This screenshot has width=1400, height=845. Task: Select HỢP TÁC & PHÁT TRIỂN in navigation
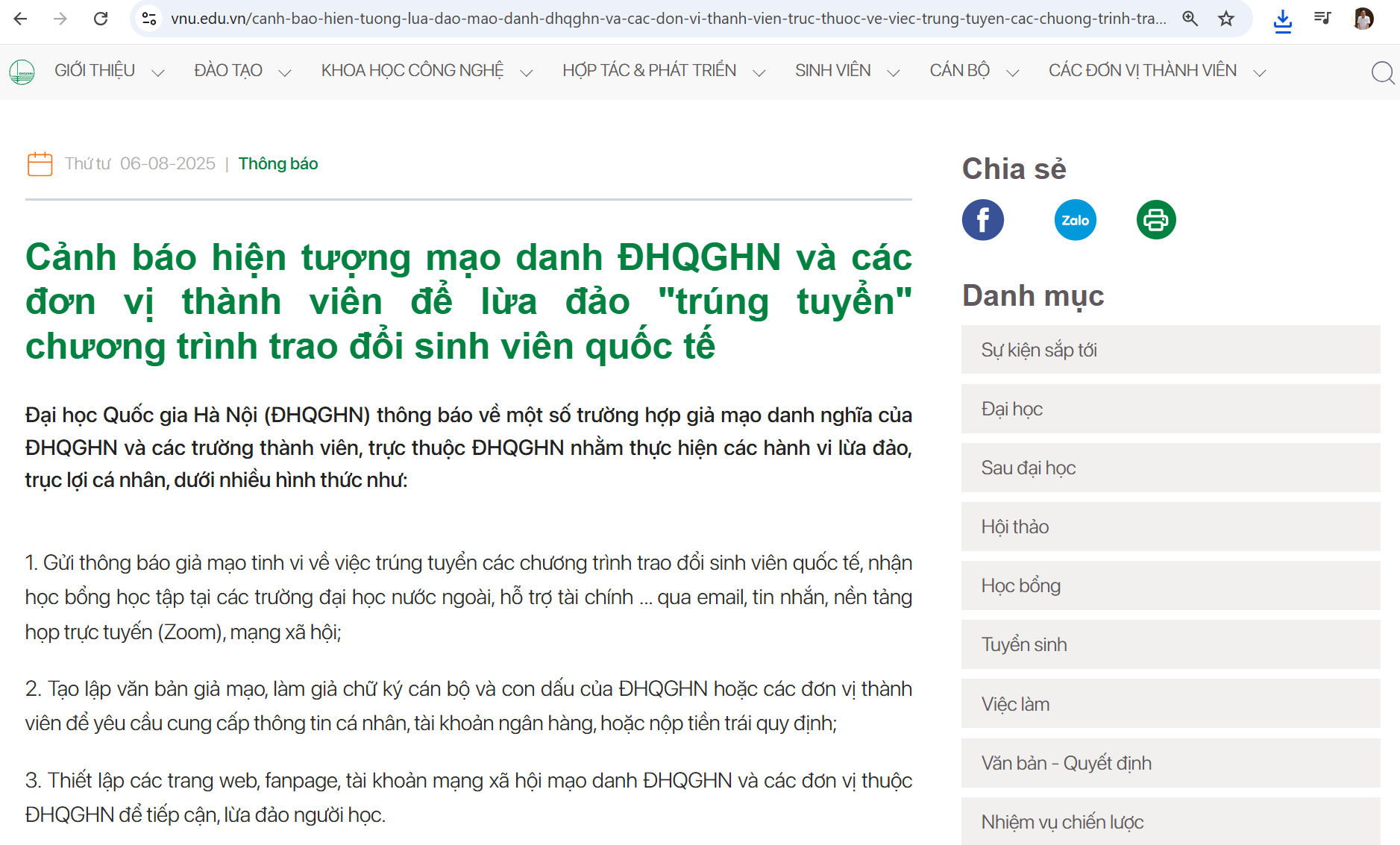point(649,70)
